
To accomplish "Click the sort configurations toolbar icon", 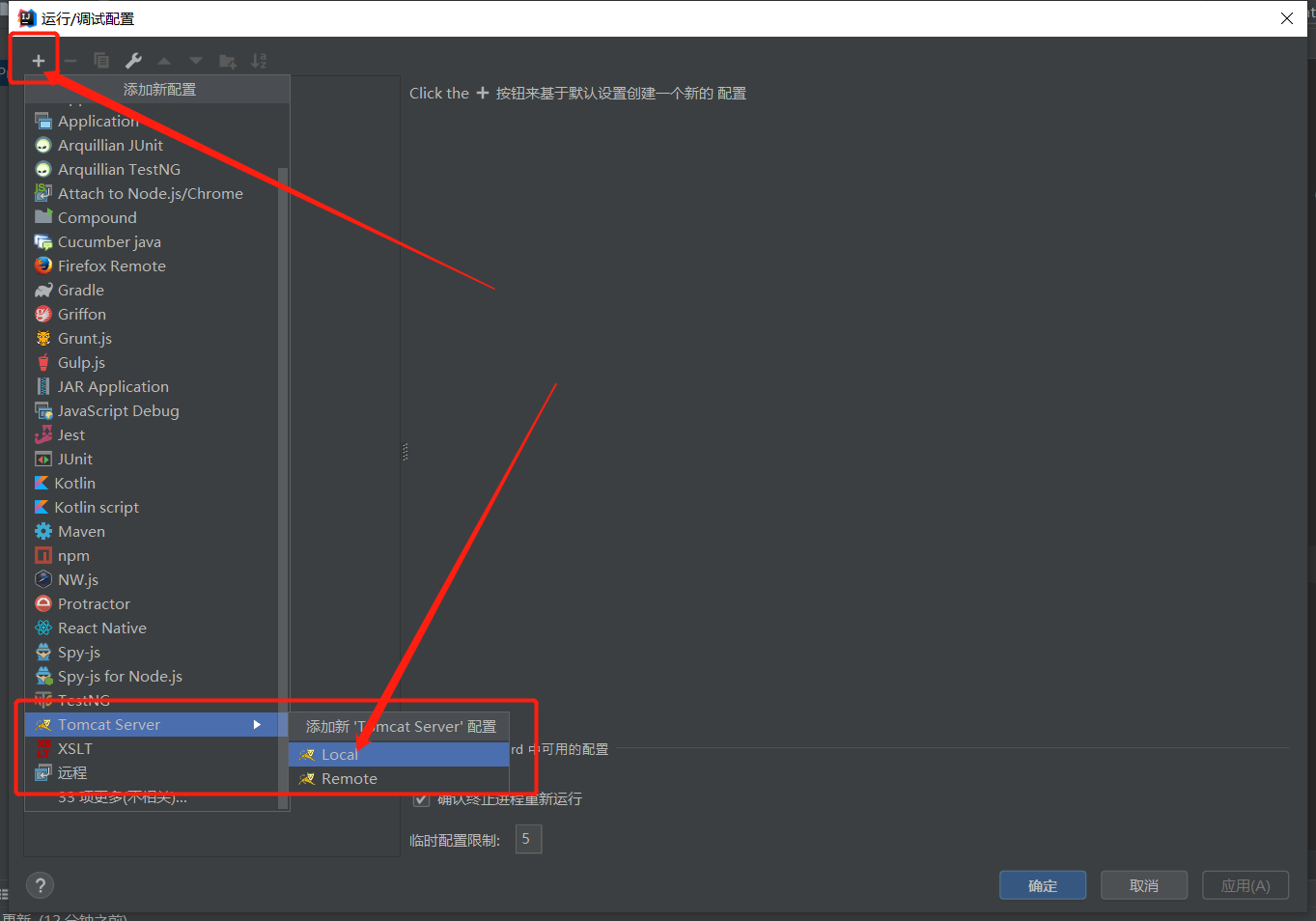I will 259,61.
